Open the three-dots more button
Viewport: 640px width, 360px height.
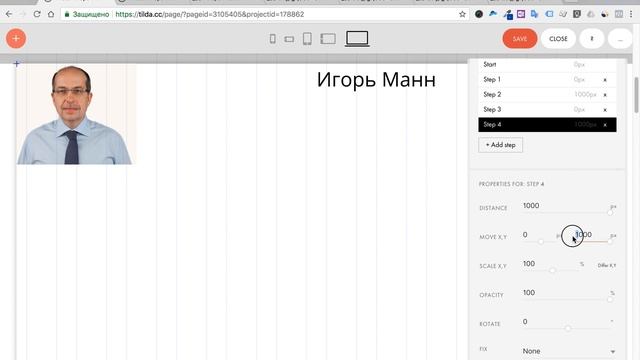pyautogui.click(x=620, y=39)
